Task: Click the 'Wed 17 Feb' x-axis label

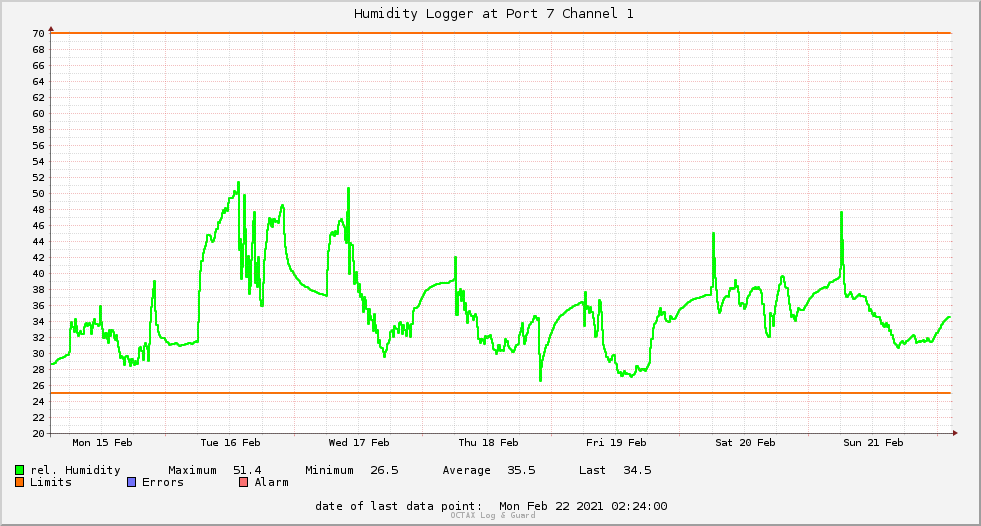Action: coord(358,443)
